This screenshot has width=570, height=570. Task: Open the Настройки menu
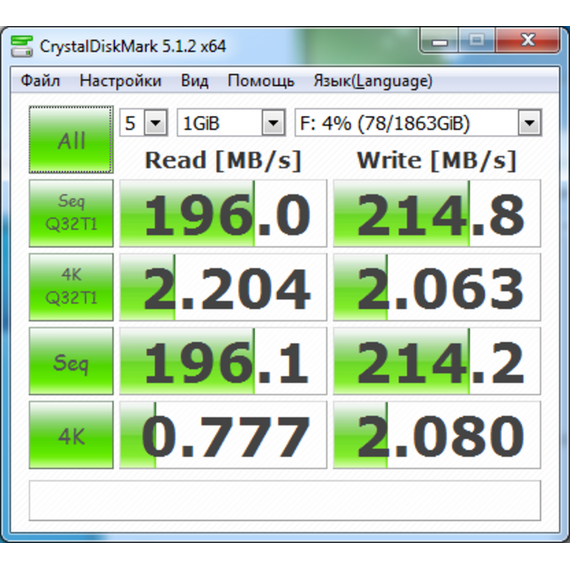[x=120, y=80]
